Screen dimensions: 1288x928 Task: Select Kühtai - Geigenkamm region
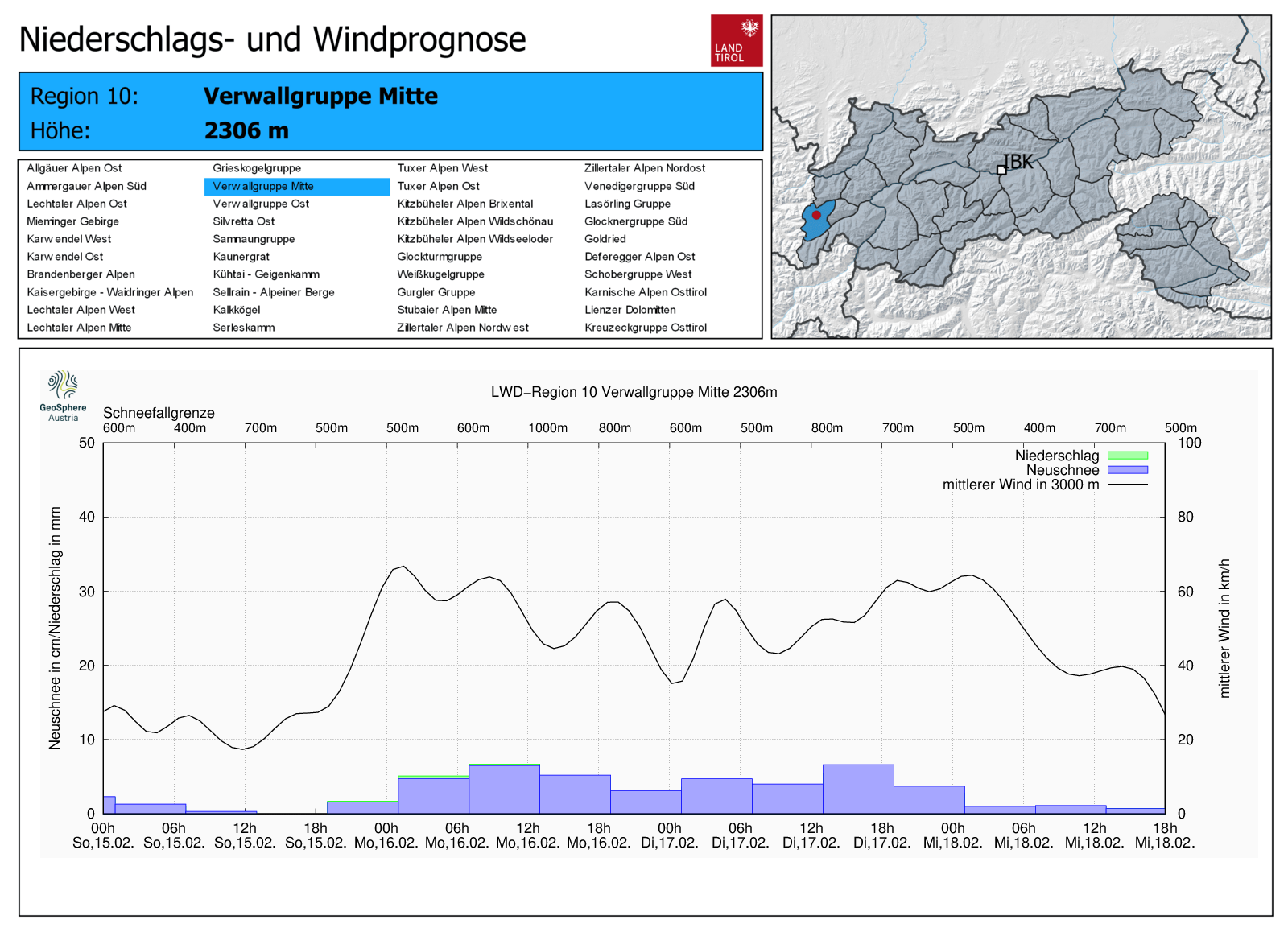[x=266, y=274]
